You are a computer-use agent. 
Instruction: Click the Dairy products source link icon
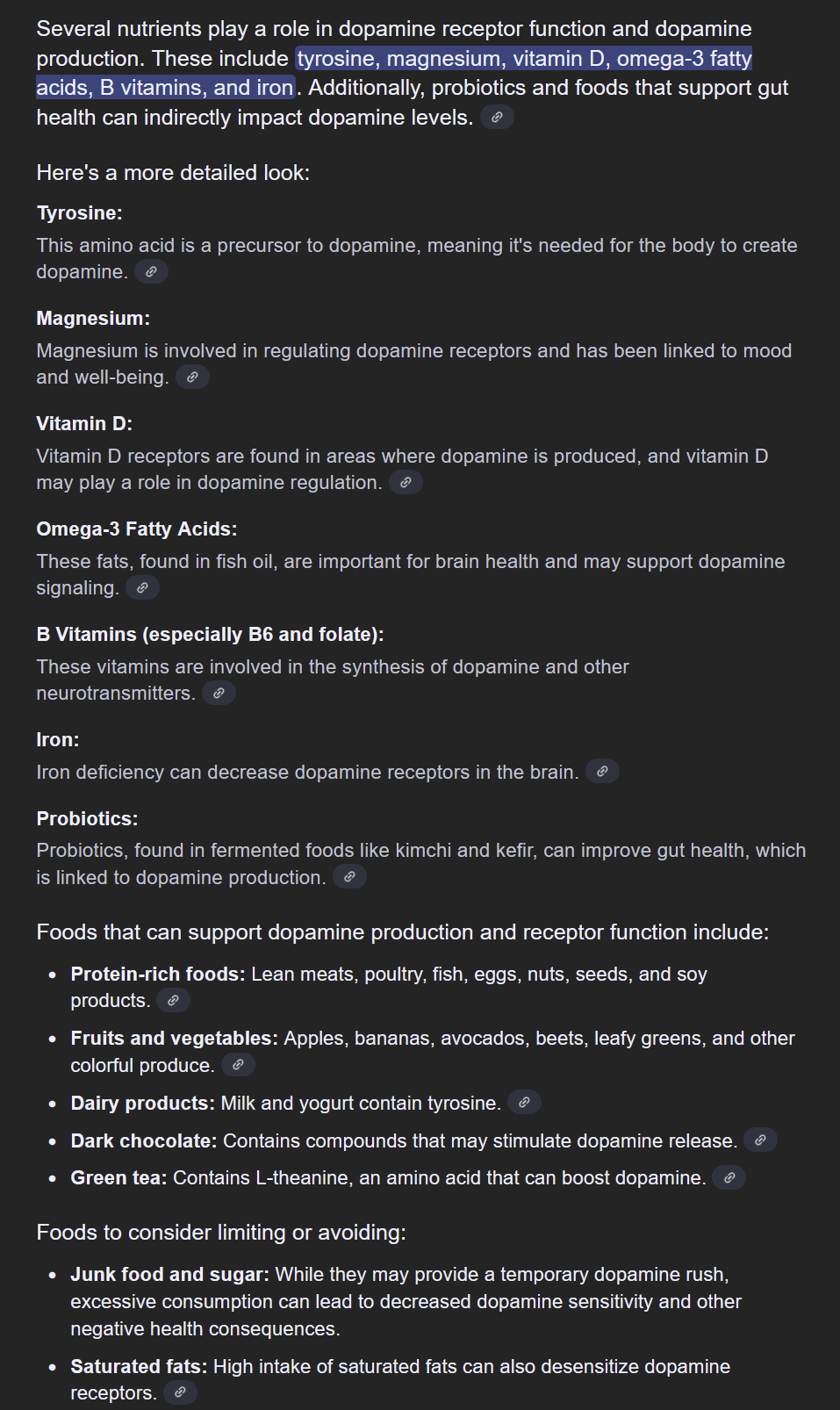(x=524, y=1102)
